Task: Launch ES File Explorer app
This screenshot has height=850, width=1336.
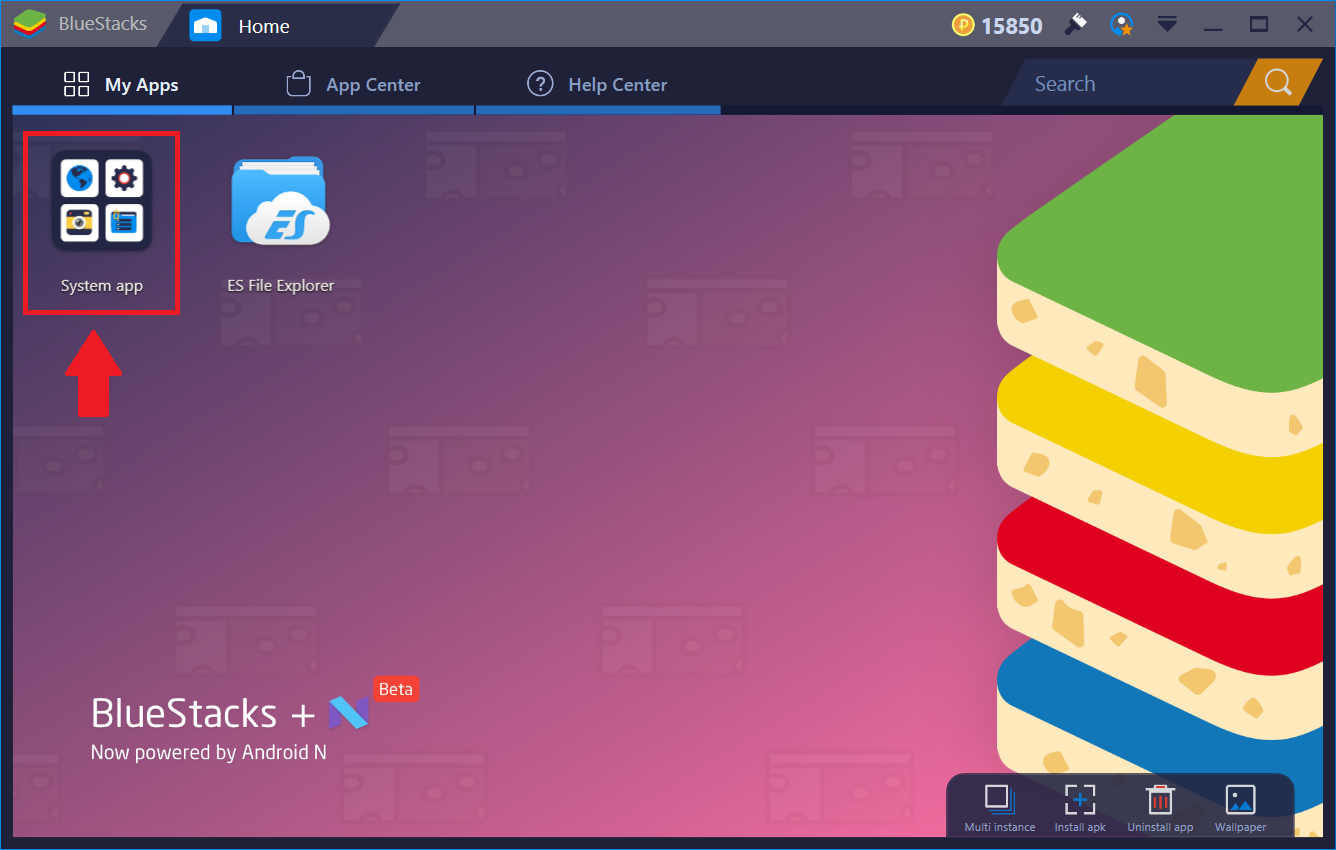Action: point(280,200)
